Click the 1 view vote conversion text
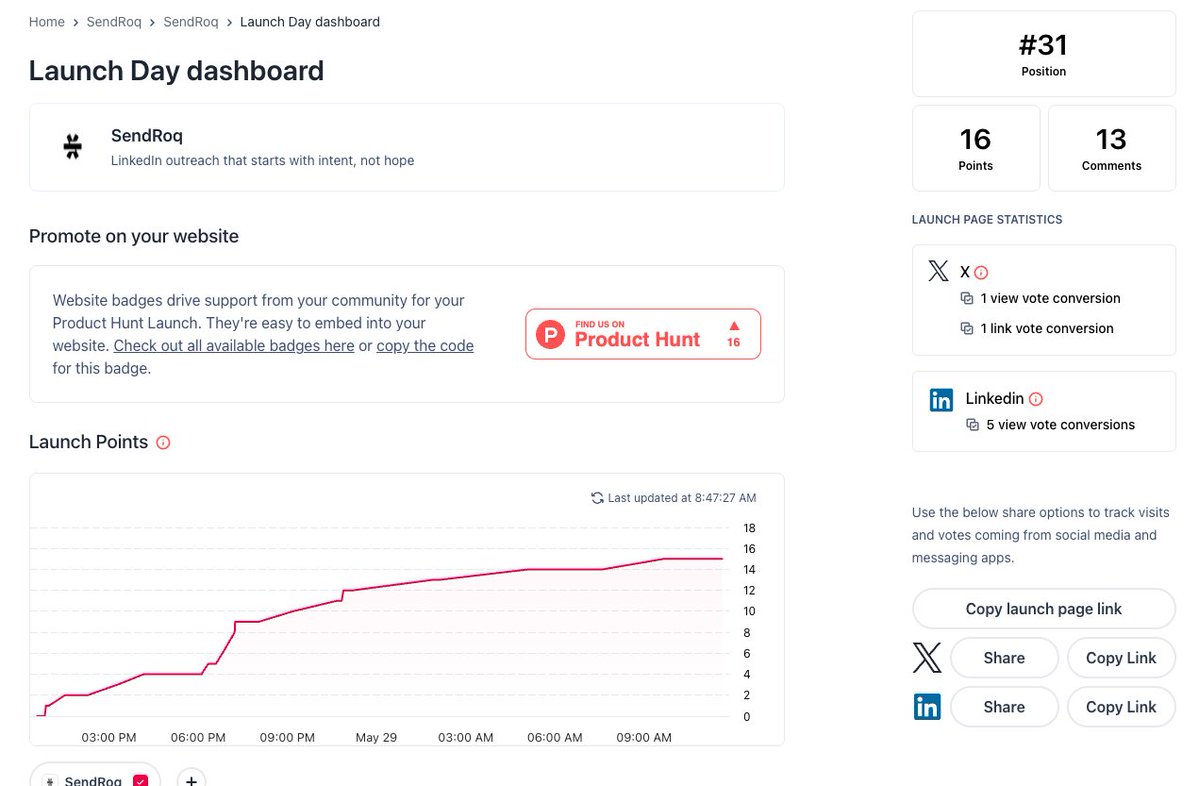Viewport: 1199px width, 786px height. [1051, 298]
